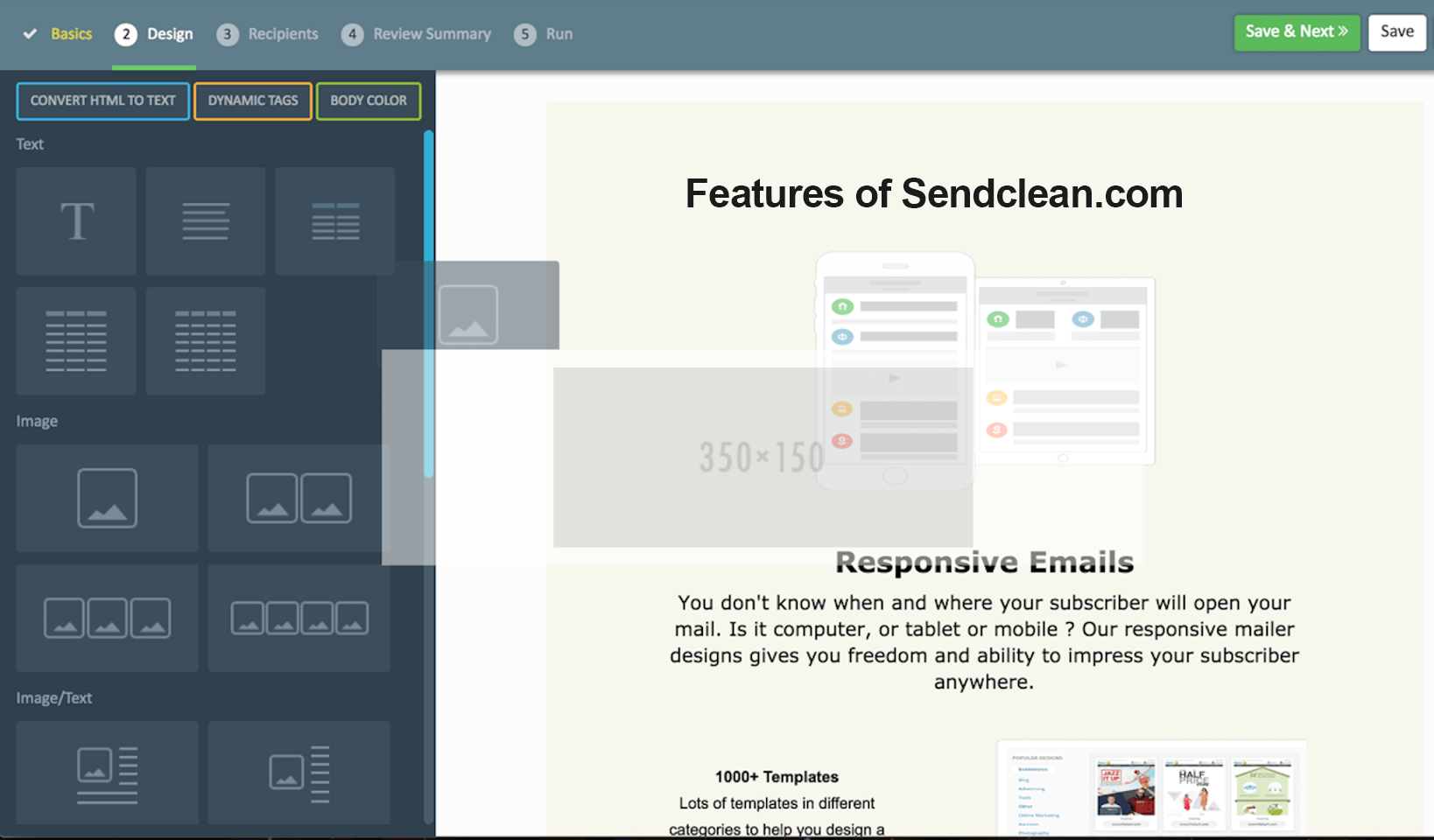Click the templates gallery preview image

click(1152, 787)
